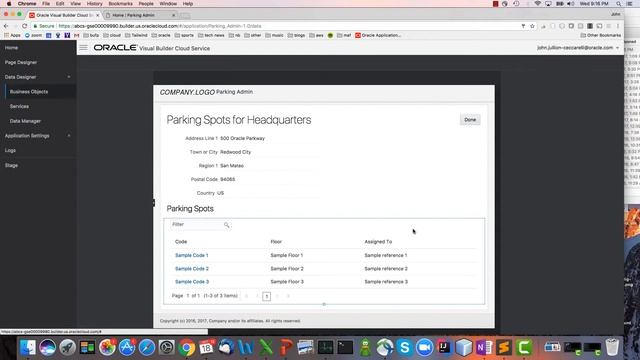This screenshot has width=640, height=360.
Task: Open the Window menu
Action: pos(168,4)
